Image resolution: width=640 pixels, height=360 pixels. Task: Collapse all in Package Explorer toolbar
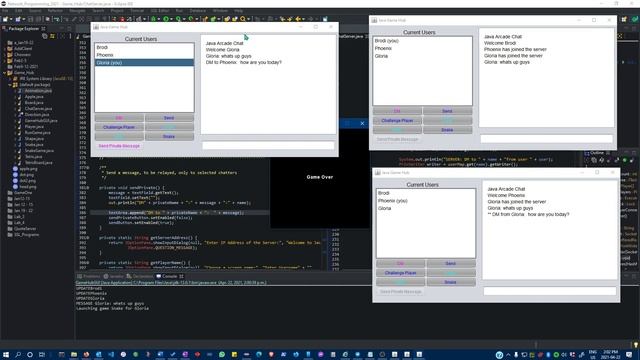point(45,36)
